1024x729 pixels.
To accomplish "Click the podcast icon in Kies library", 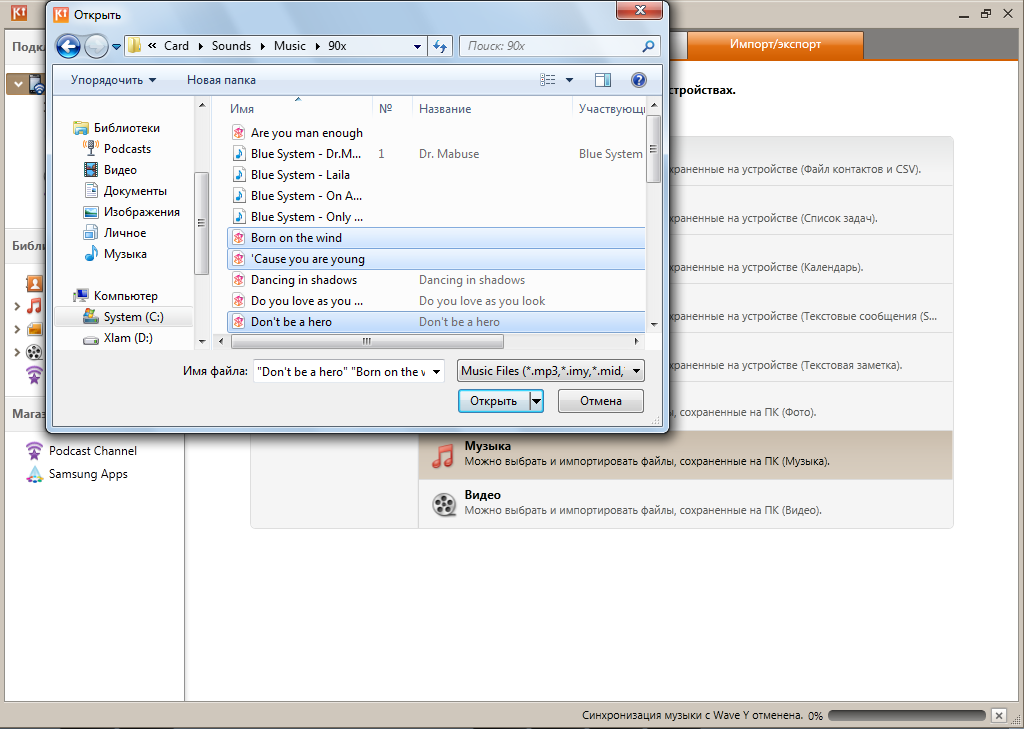I will coord(34,375).
